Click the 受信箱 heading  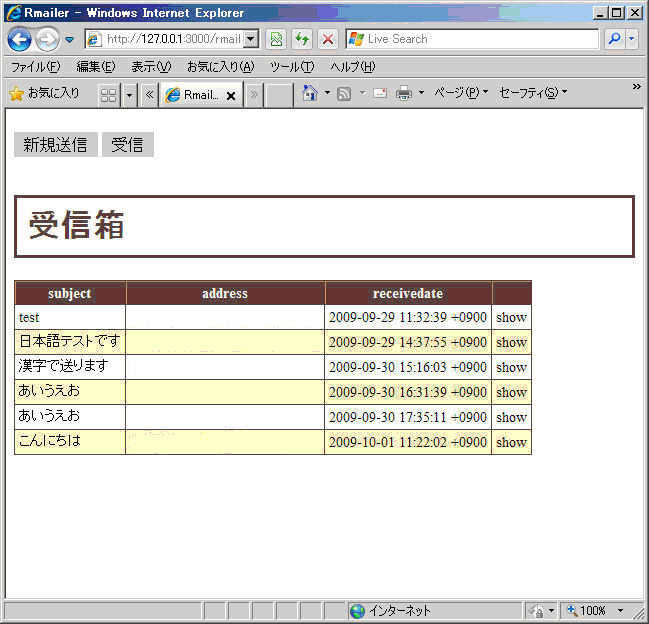(77, 225)
